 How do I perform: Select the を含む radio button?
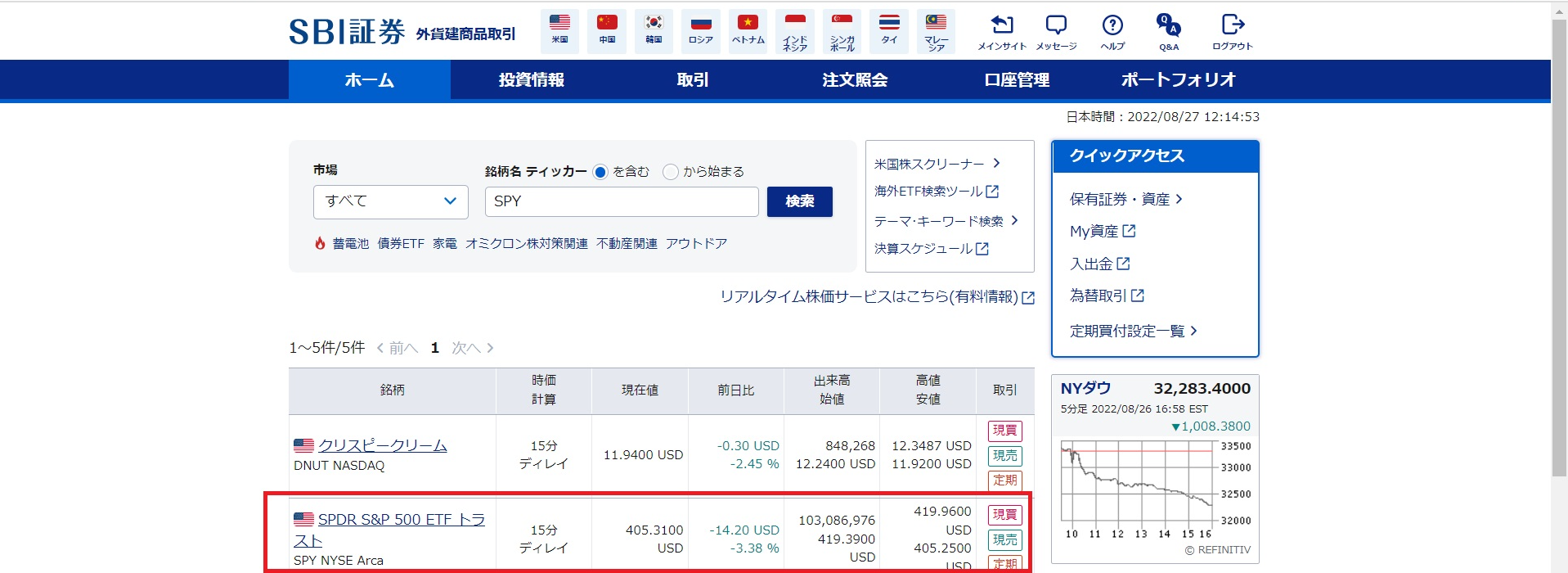pos(600,172)
